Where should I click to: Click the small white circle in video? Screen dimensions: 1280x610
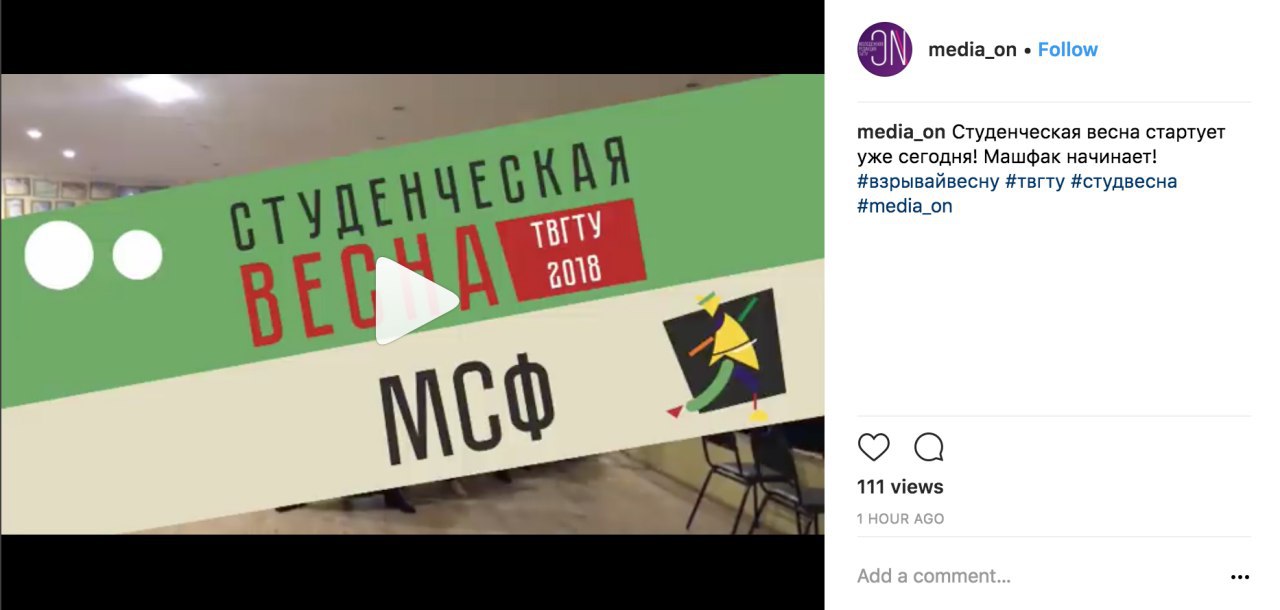[x=137, y=255]
